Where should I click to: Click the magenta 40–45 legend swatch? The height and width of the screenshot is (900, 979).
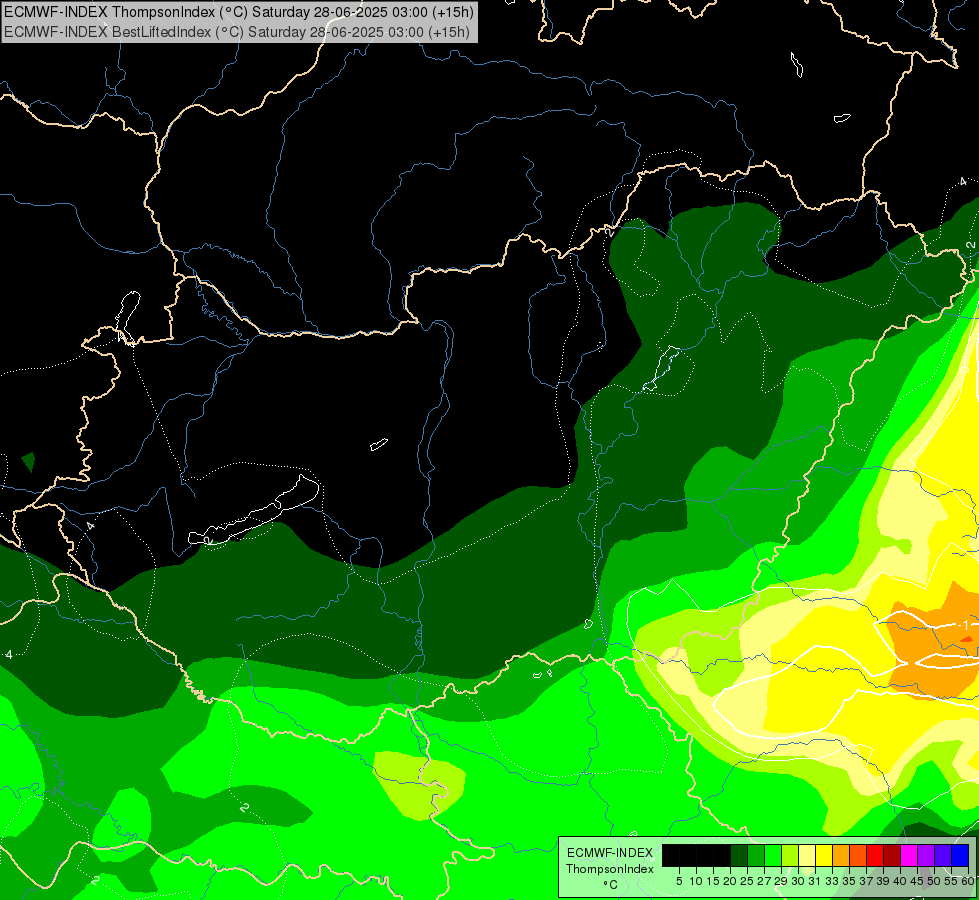coord(909,855)
